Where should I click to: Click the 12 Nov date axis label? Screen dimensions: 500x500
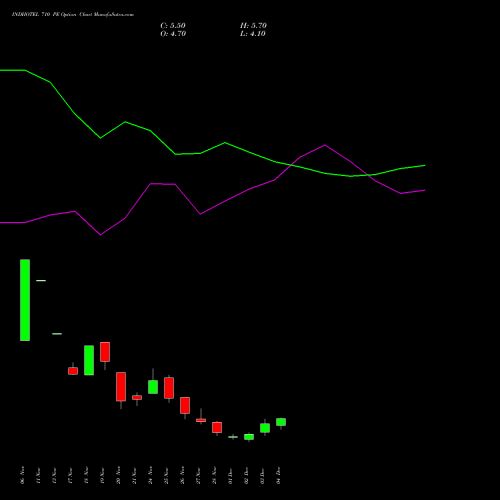click(54, 475)
